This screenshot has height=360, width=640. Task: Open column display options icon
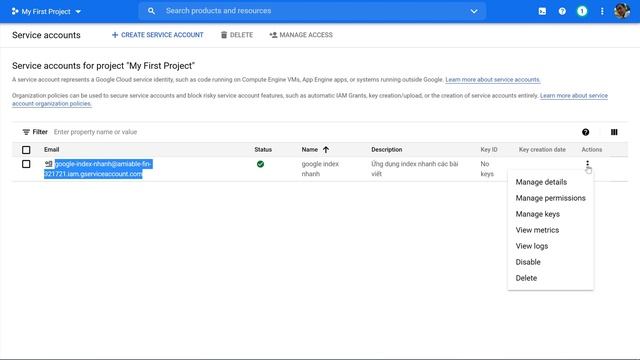coord(614,132)
